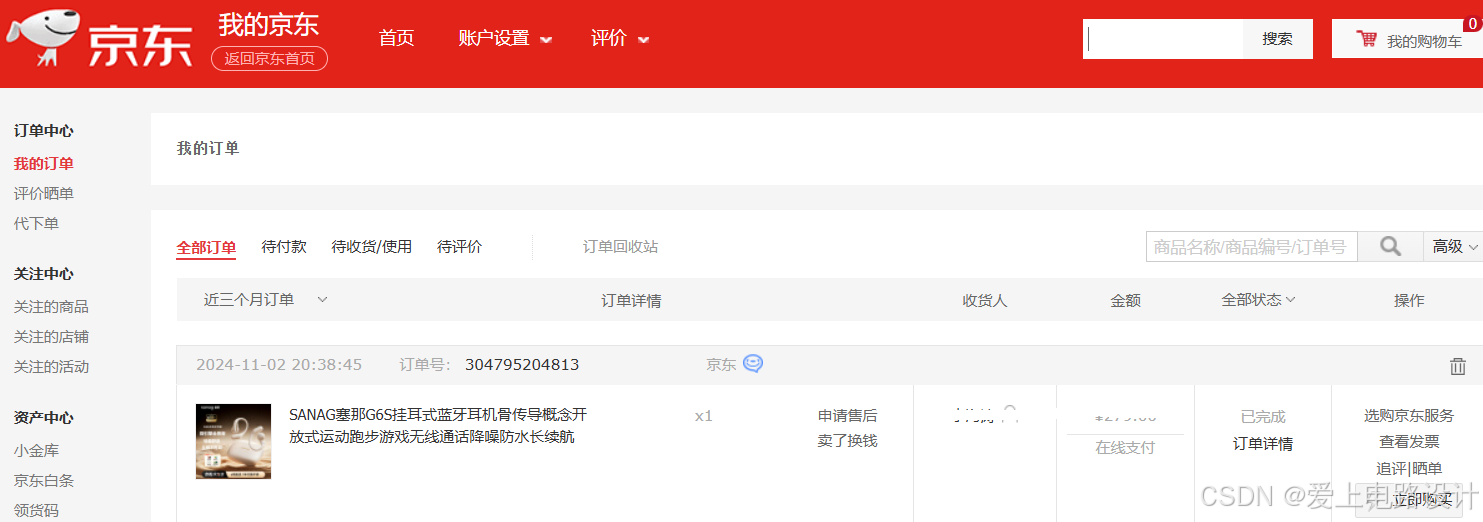Click the 已完成 order status text
Viewport: 1483px width, 522px height.
[1263, 416]
